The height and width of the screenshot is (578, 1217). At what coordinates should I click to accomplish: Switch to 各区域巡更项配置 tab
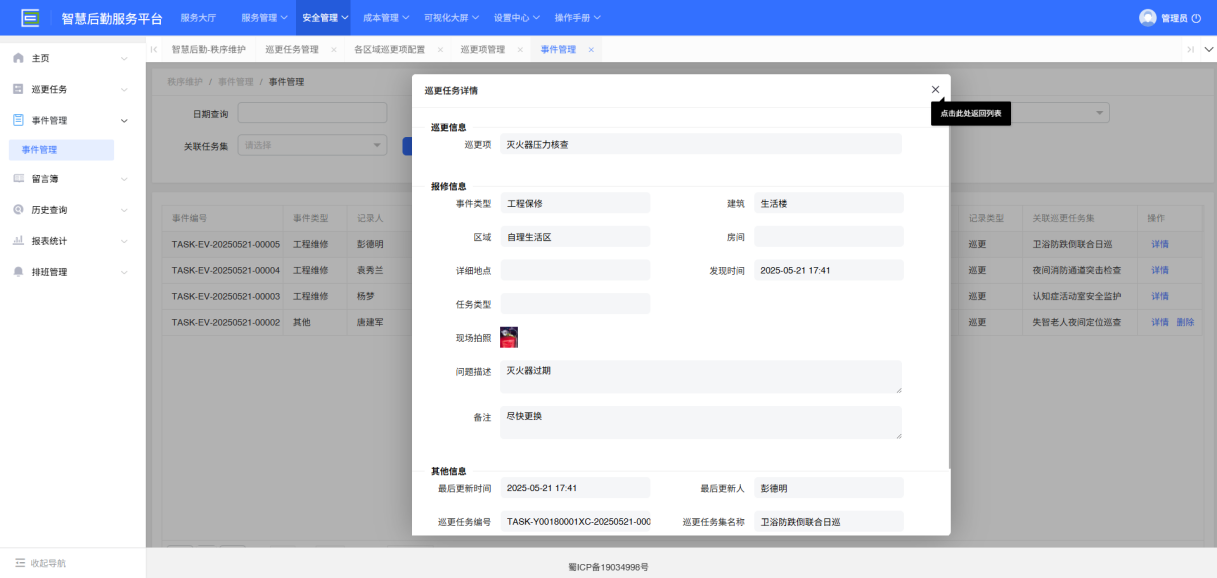389,49
